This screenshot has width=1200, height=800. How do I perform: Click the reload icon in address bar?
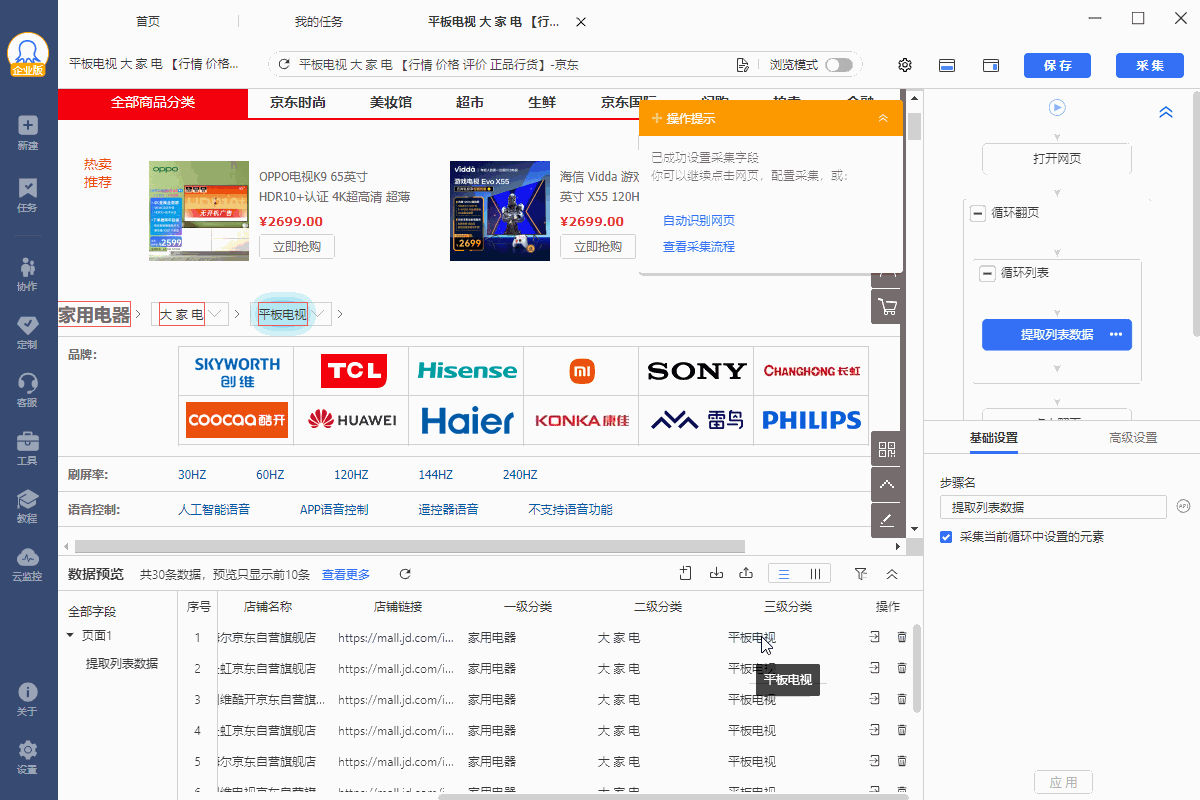pyautogui.click(x=284, y=65)
